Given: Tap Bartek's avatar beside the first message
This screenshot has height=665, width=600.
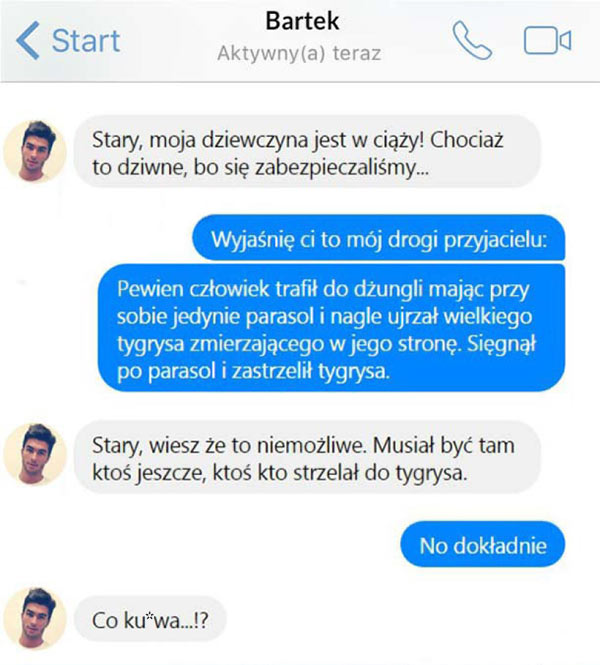Looking at the screenshot, I should tap(35, 151).
